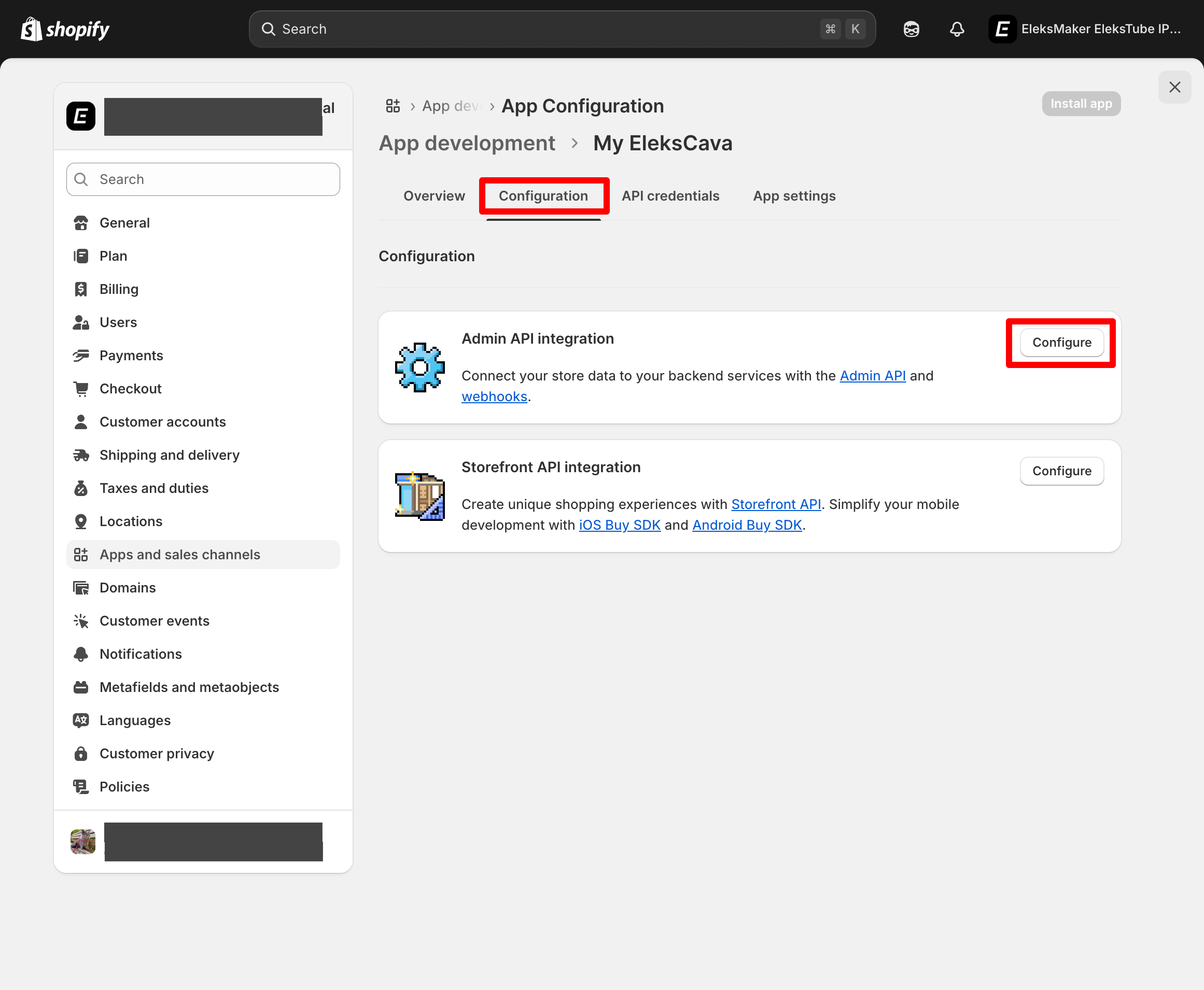1204x990 pixels.
Task: Open Notifications settings
Action: [x=141, y=654]
